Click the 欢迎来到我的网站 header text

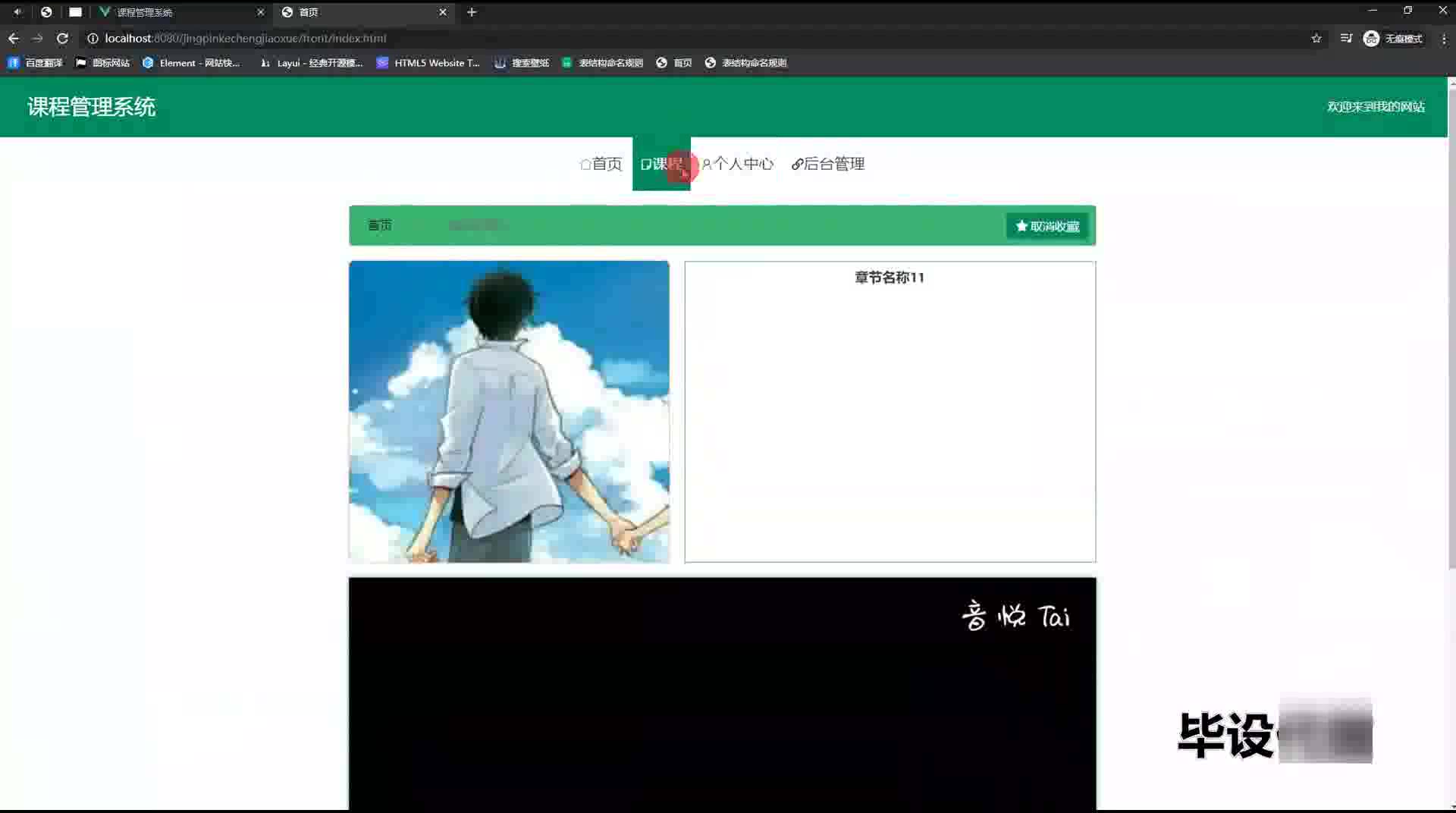click(x=1376, y=107)
